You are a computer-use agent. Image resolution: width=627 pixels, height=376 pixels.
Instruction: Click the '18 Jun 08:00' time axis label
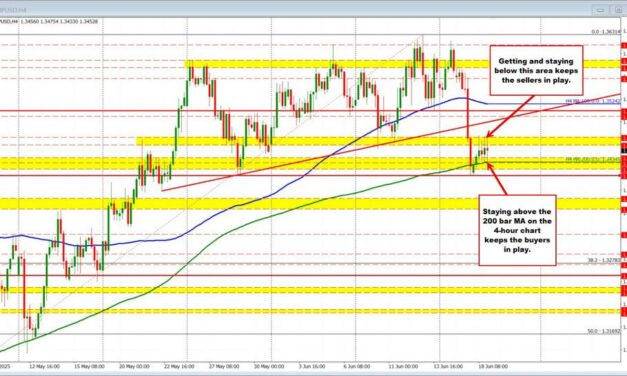click(493, 366)
